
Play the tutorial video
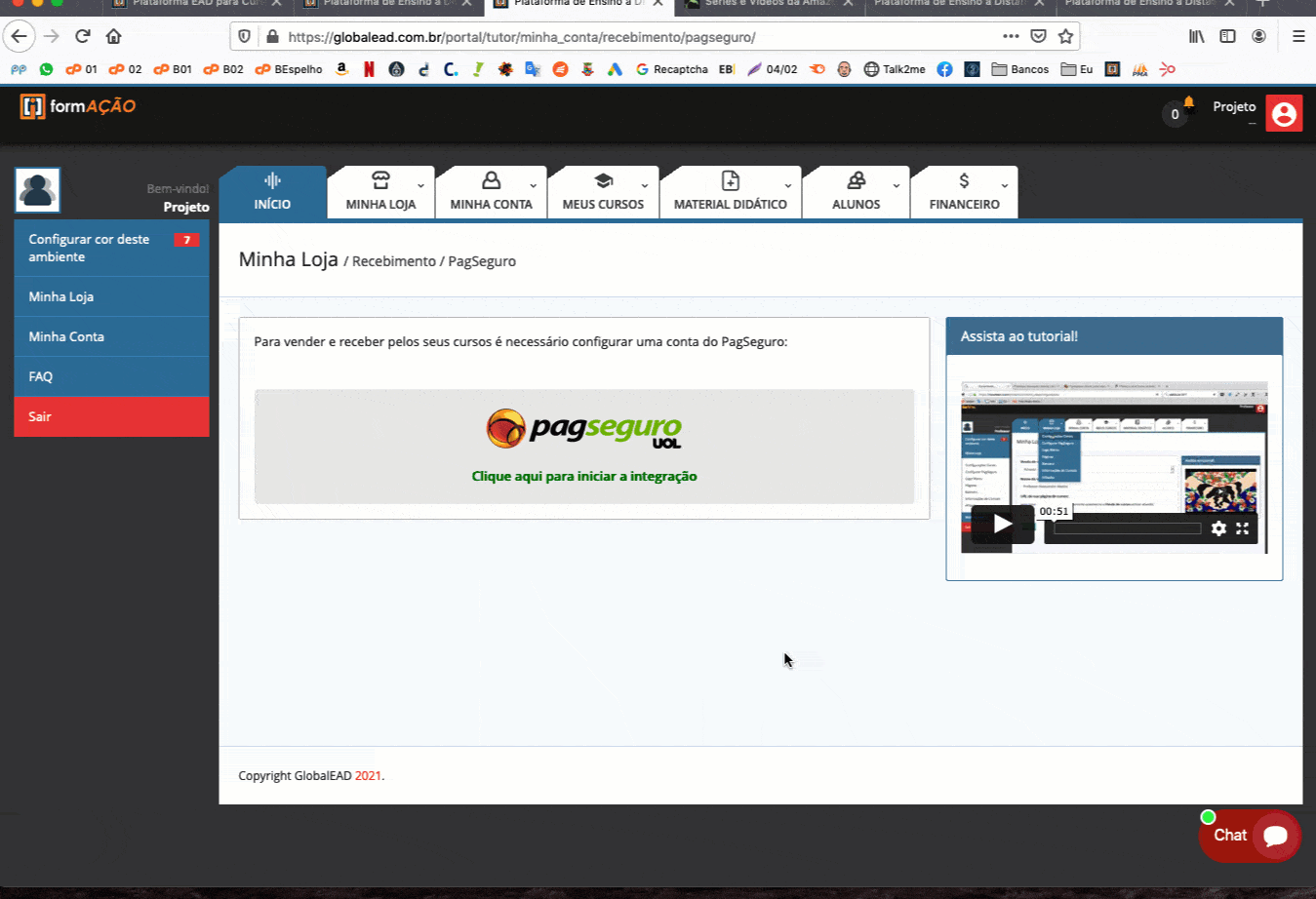tap(1002, 525)
